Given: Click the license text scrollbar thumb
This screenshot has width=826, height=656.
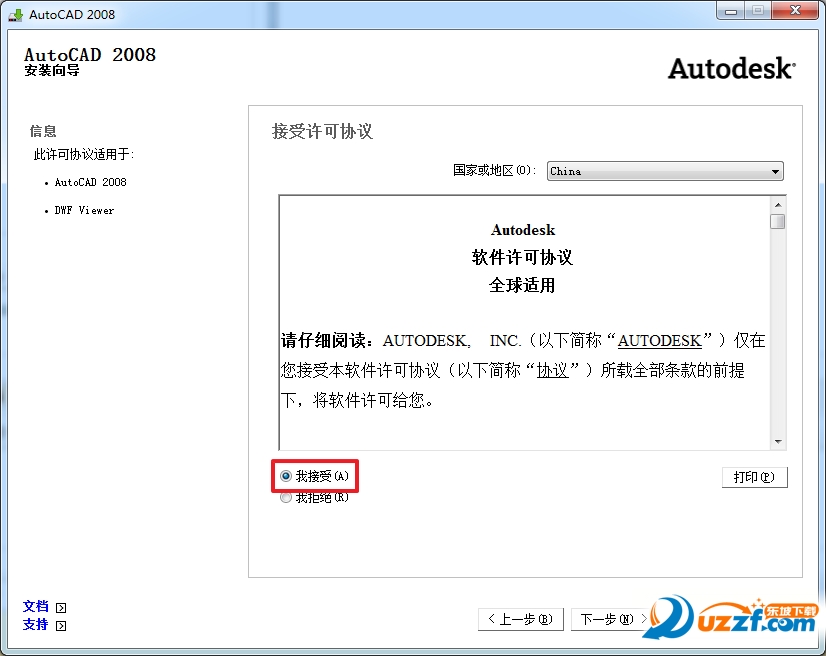Looking at the screenshot, I should tap(778, 221).
